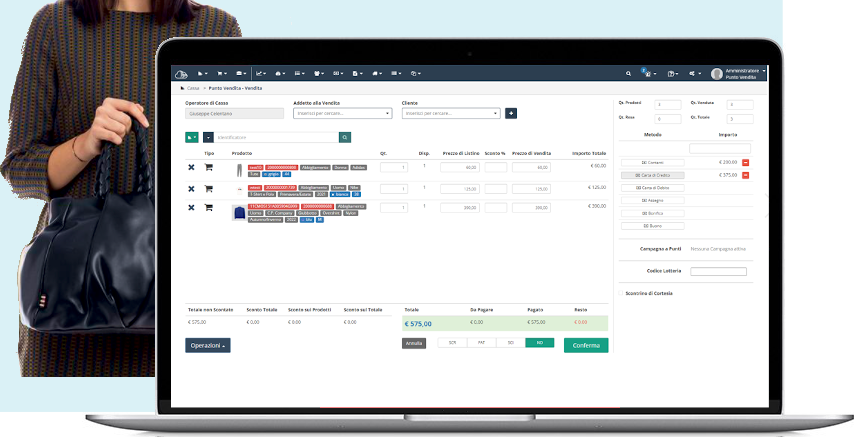Click the Codice Lotteria input field

[718, 271]
